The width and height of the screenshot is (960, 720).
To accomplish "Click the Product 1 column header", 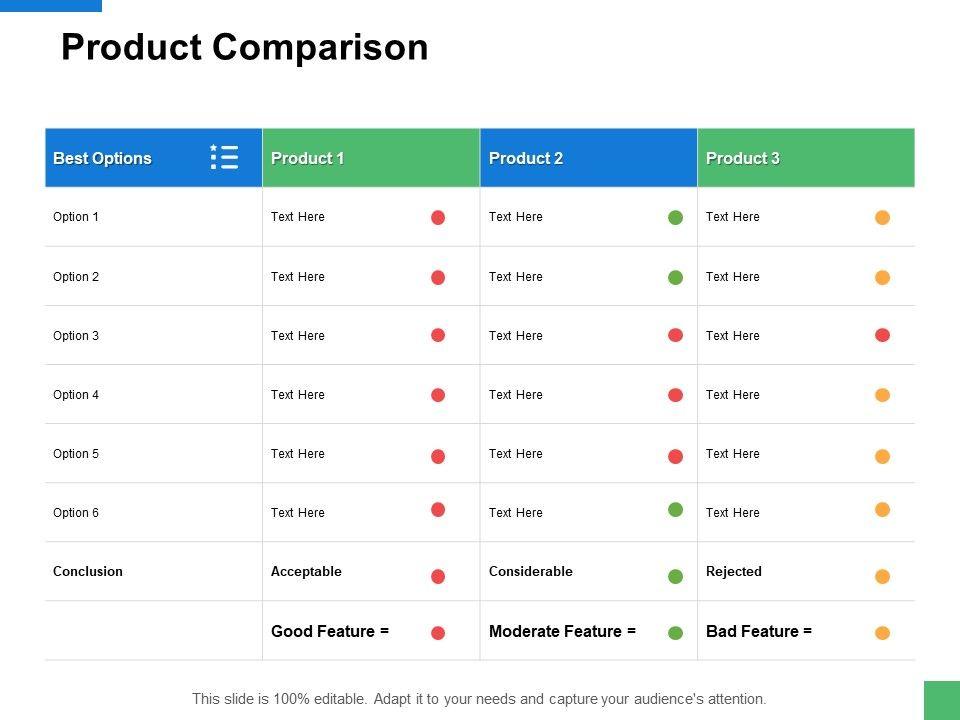I will pos(308,158).
